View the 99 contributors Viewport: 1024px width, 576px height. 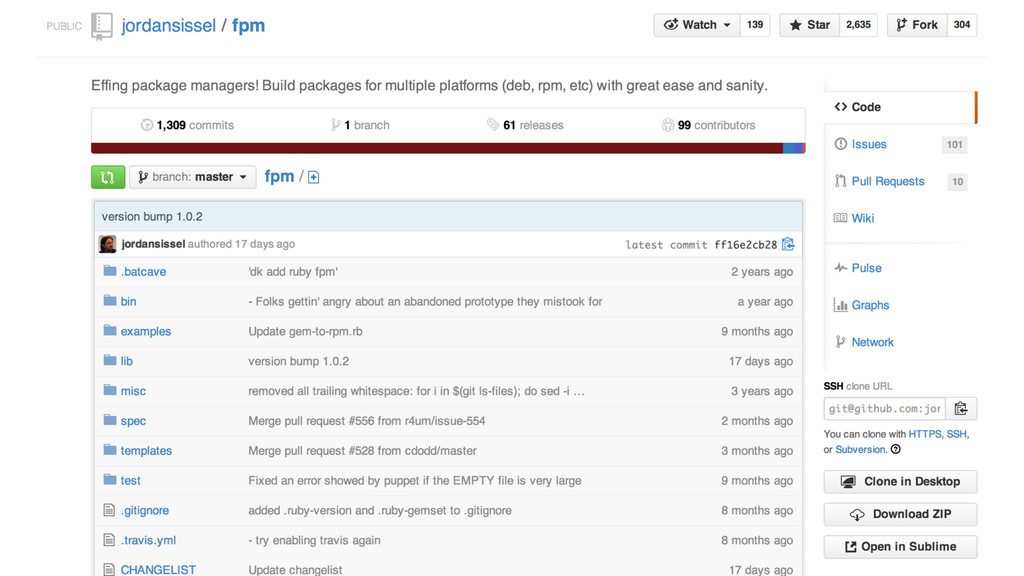708,125
